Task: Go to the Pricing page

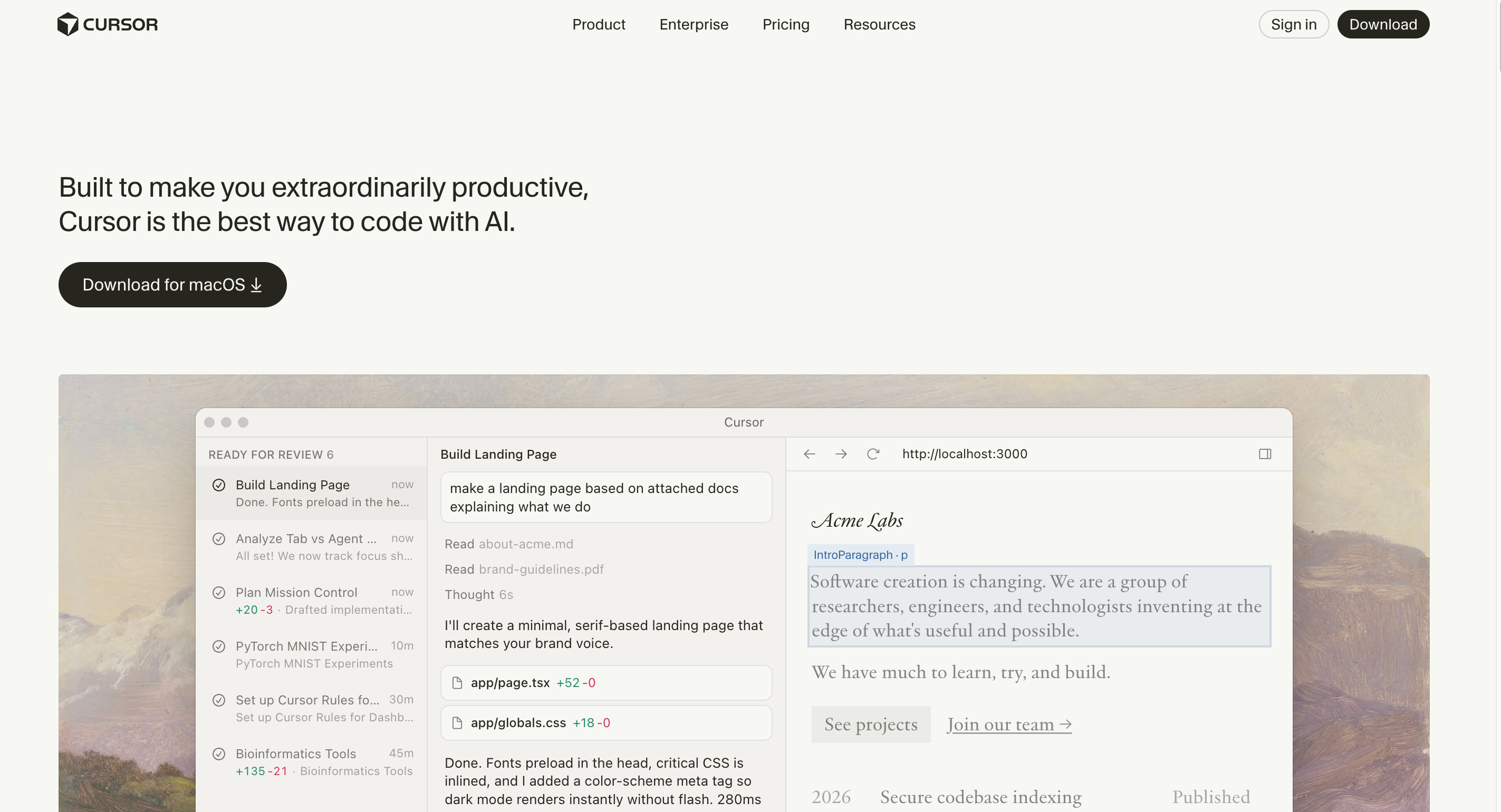Action: [785, 24]
